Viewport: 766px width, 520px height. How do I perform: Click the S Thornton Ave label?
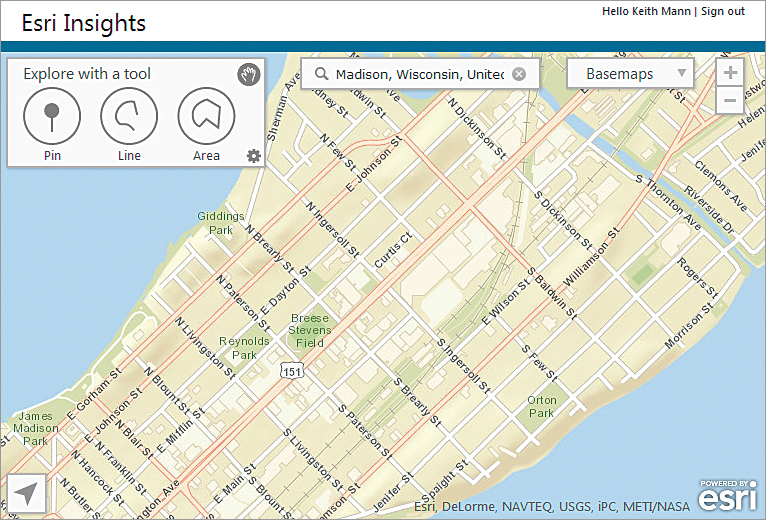pos(668,202)
